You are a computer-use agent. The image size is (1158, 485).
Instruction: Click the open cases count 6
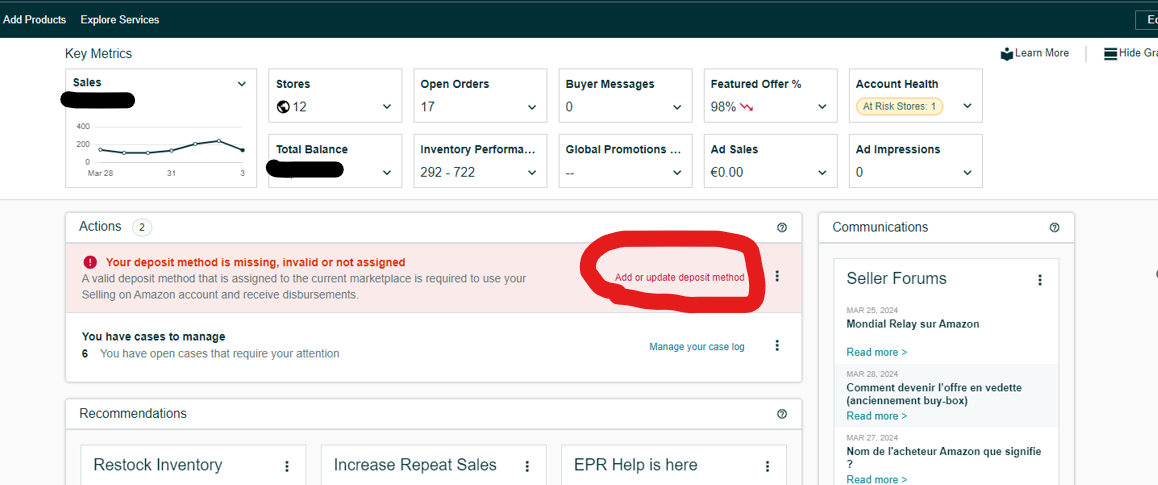pyautogui.click(x=85, y=354)
